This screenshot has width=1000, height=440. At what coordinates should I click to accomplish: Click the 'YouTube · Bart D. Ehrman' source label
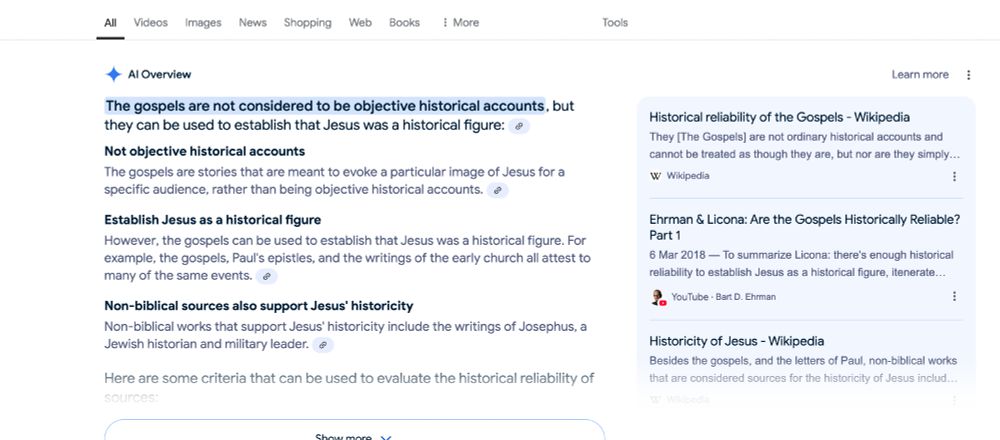[723, 297]
